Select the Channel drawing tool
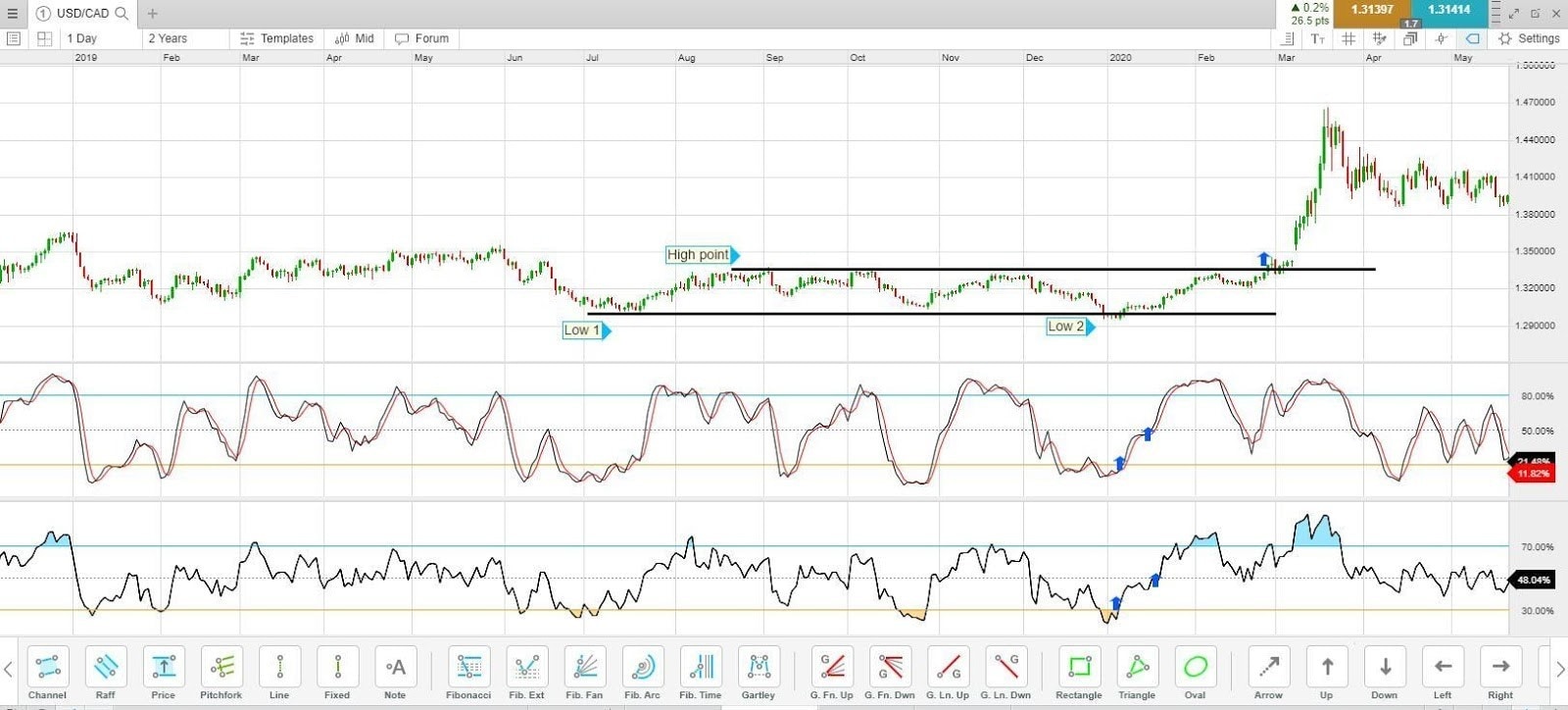 tap(47, 673)
